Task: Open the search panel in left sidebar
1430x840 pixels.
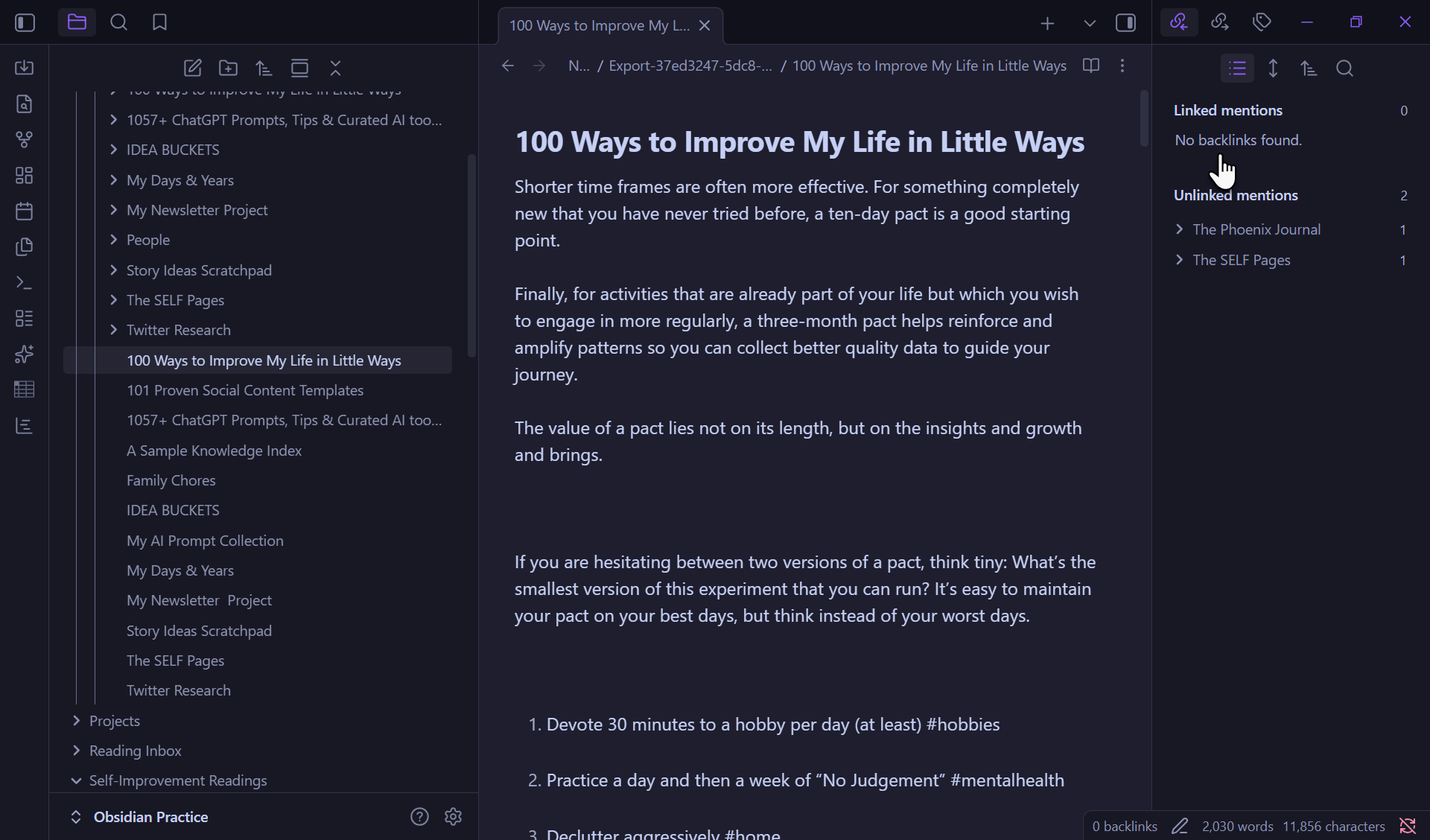Action: click(x=118, y=22)
